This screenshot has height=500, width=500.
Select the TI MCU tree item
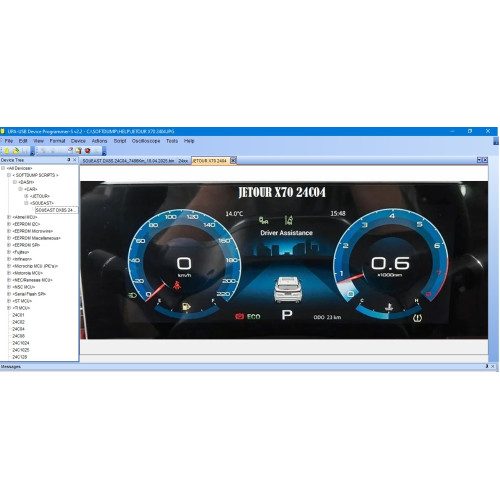(21, 308)
